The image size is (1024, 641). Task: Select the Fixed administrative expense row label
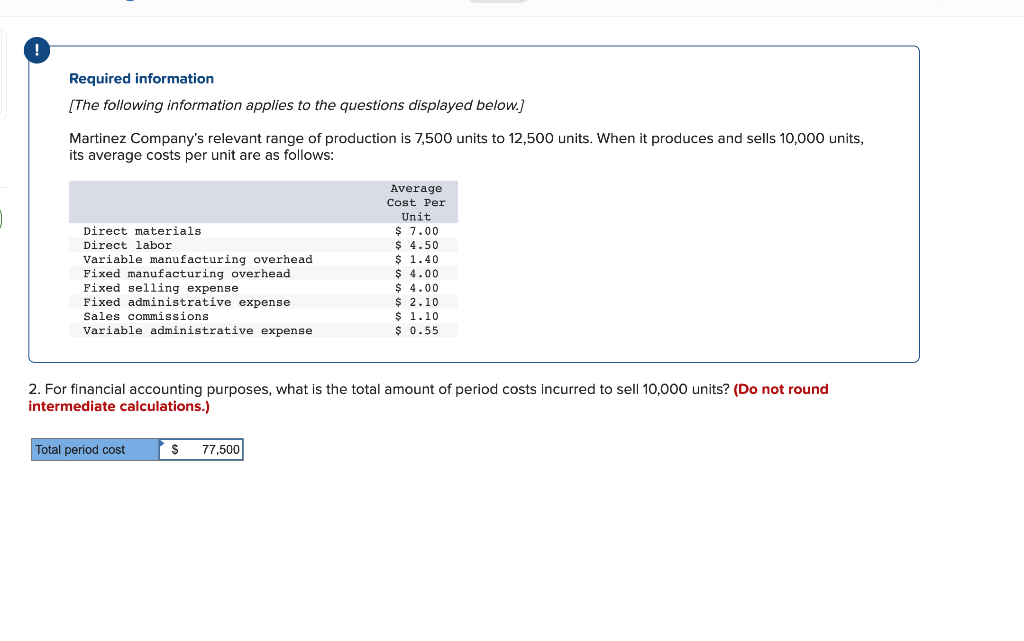coord(187,302)
